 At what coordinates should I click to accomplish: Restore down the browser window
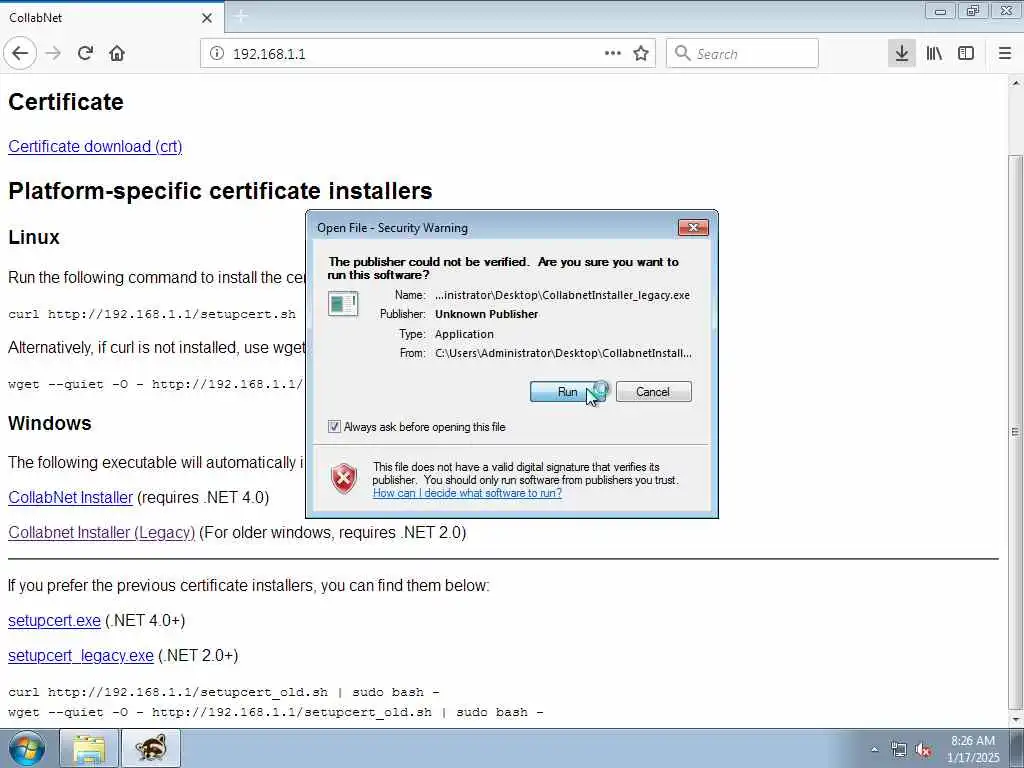[x=973, y=11]
